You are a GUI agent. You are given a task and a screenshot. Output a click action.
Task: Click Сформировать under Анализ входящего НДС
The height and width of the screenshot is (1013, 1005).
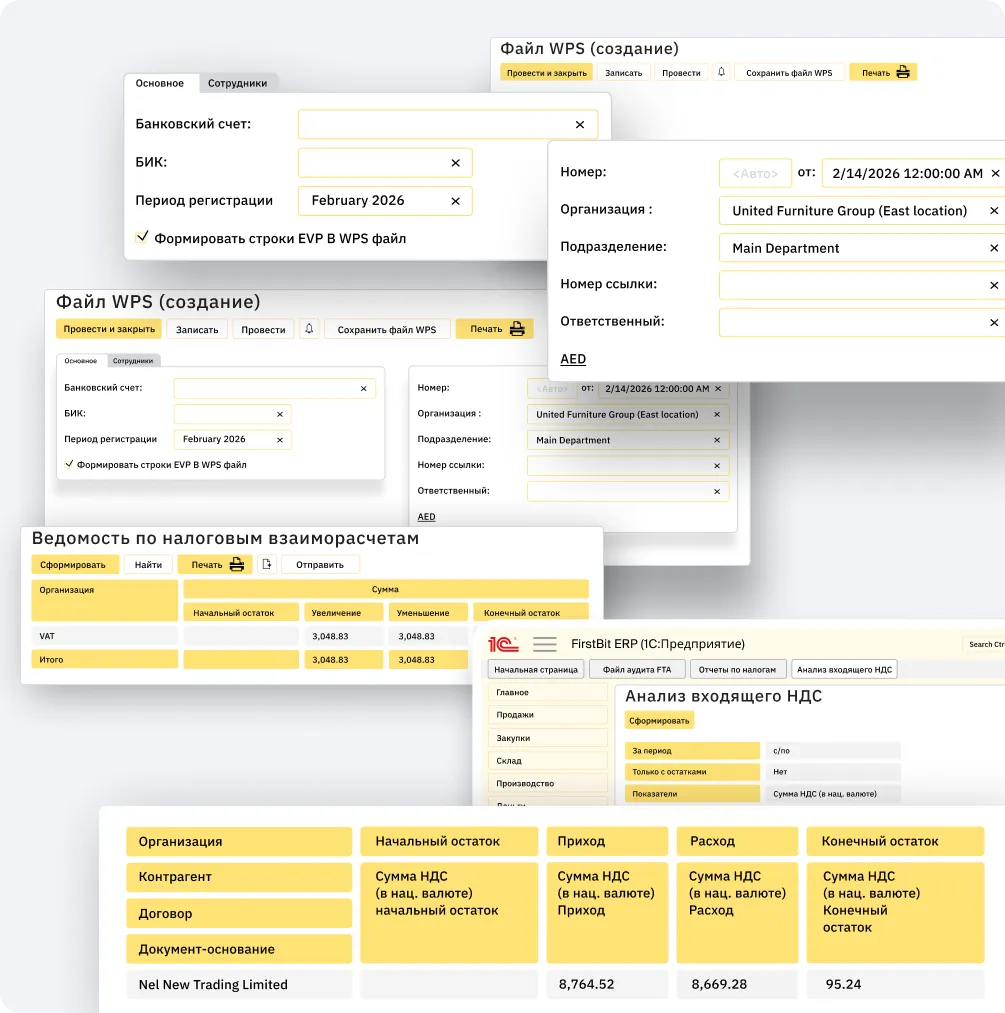click(659, 720)
